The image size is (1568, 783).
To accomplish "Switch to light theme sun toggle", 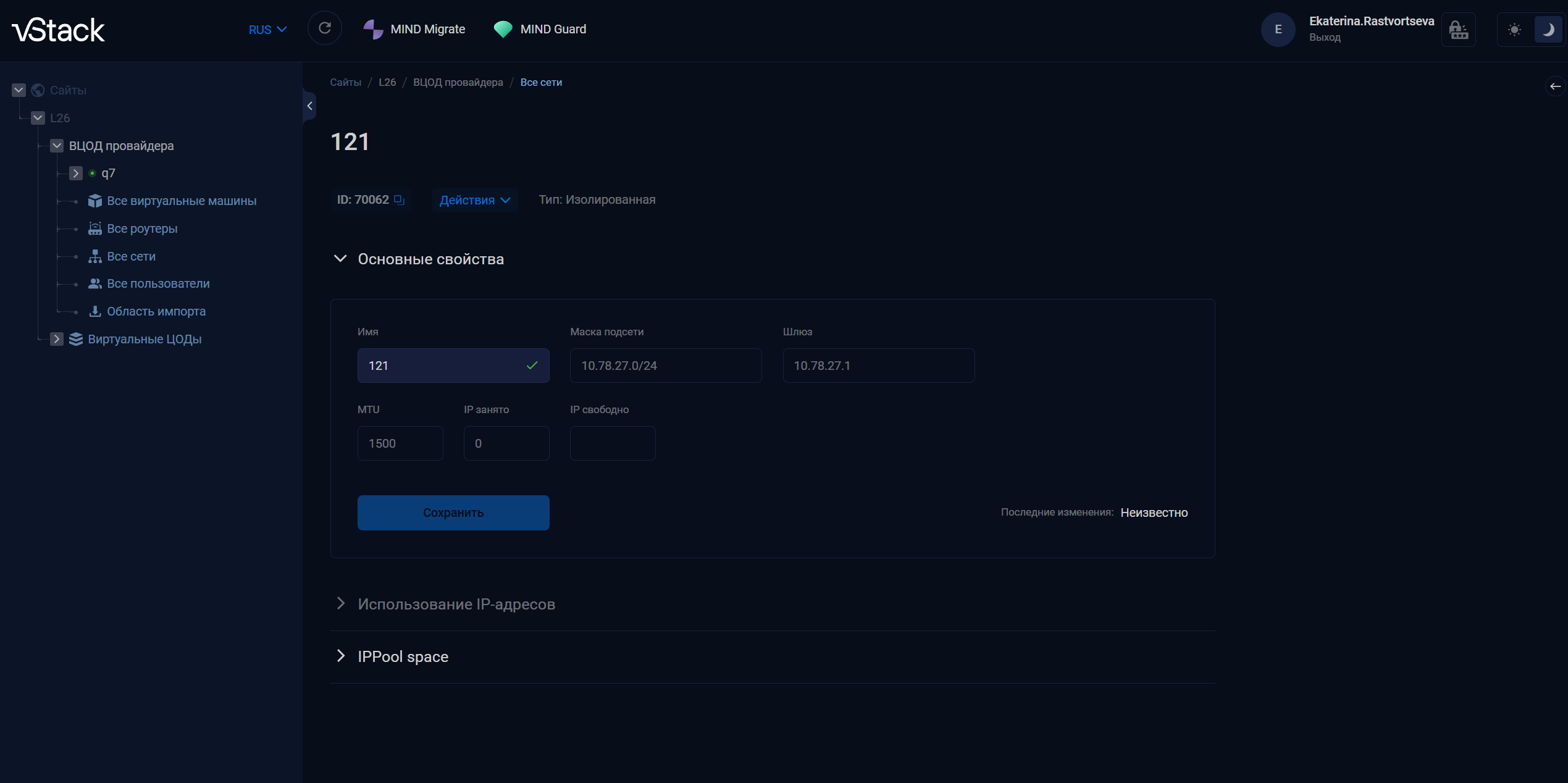I will point(1514,30).
